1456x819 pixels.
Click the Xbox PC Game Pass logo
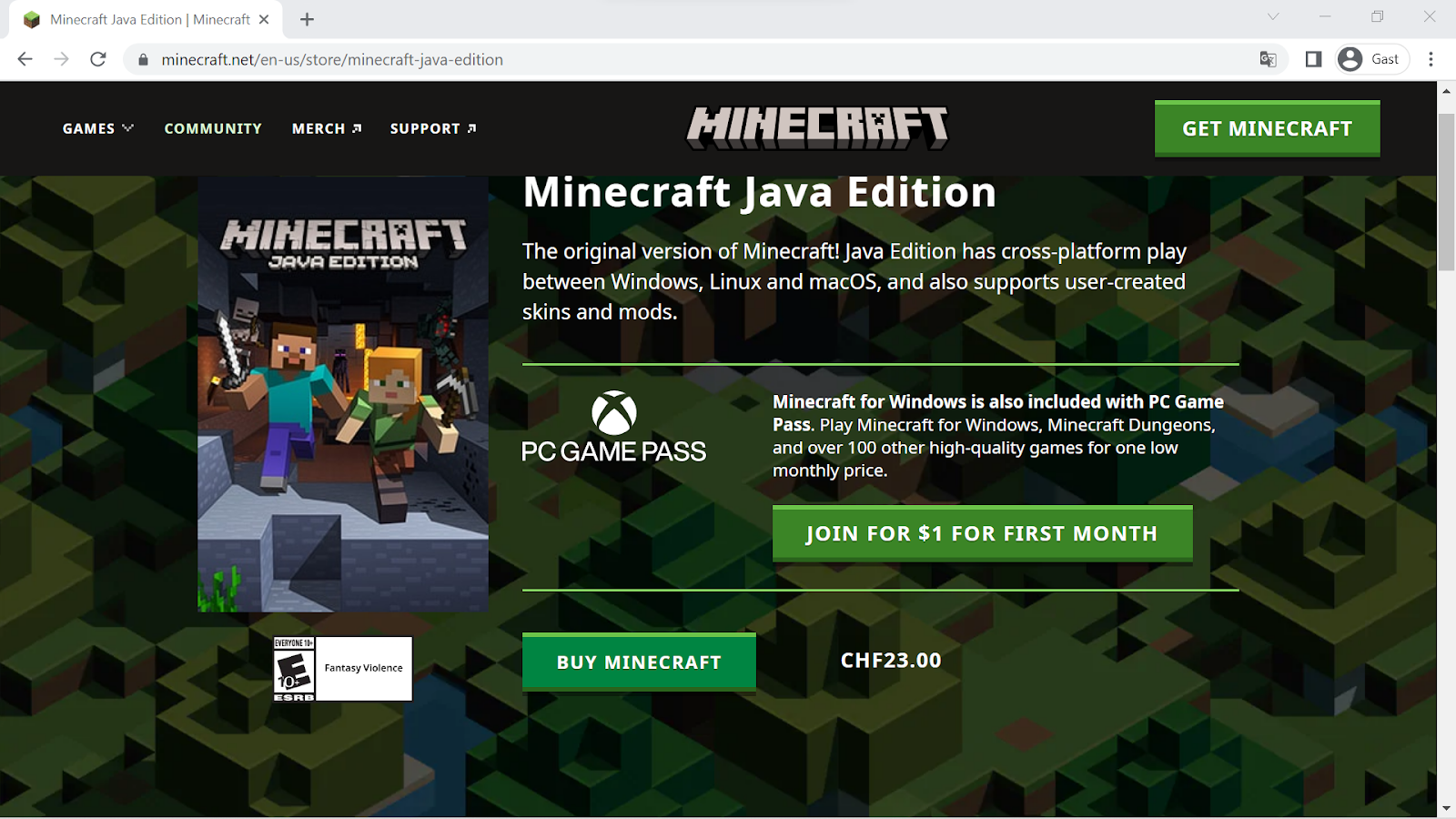[x=614, y=428]
